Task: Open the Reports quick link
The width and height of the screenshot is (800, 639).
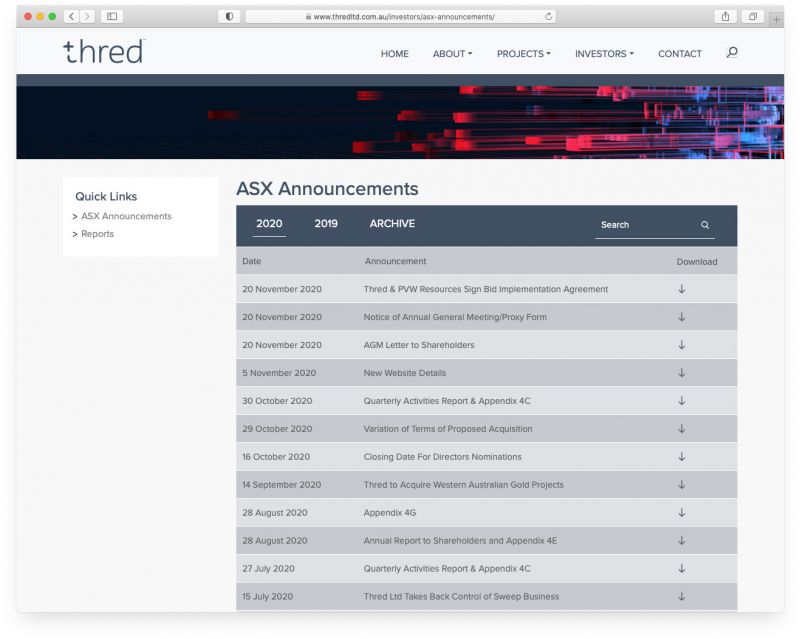Action: 97,234
